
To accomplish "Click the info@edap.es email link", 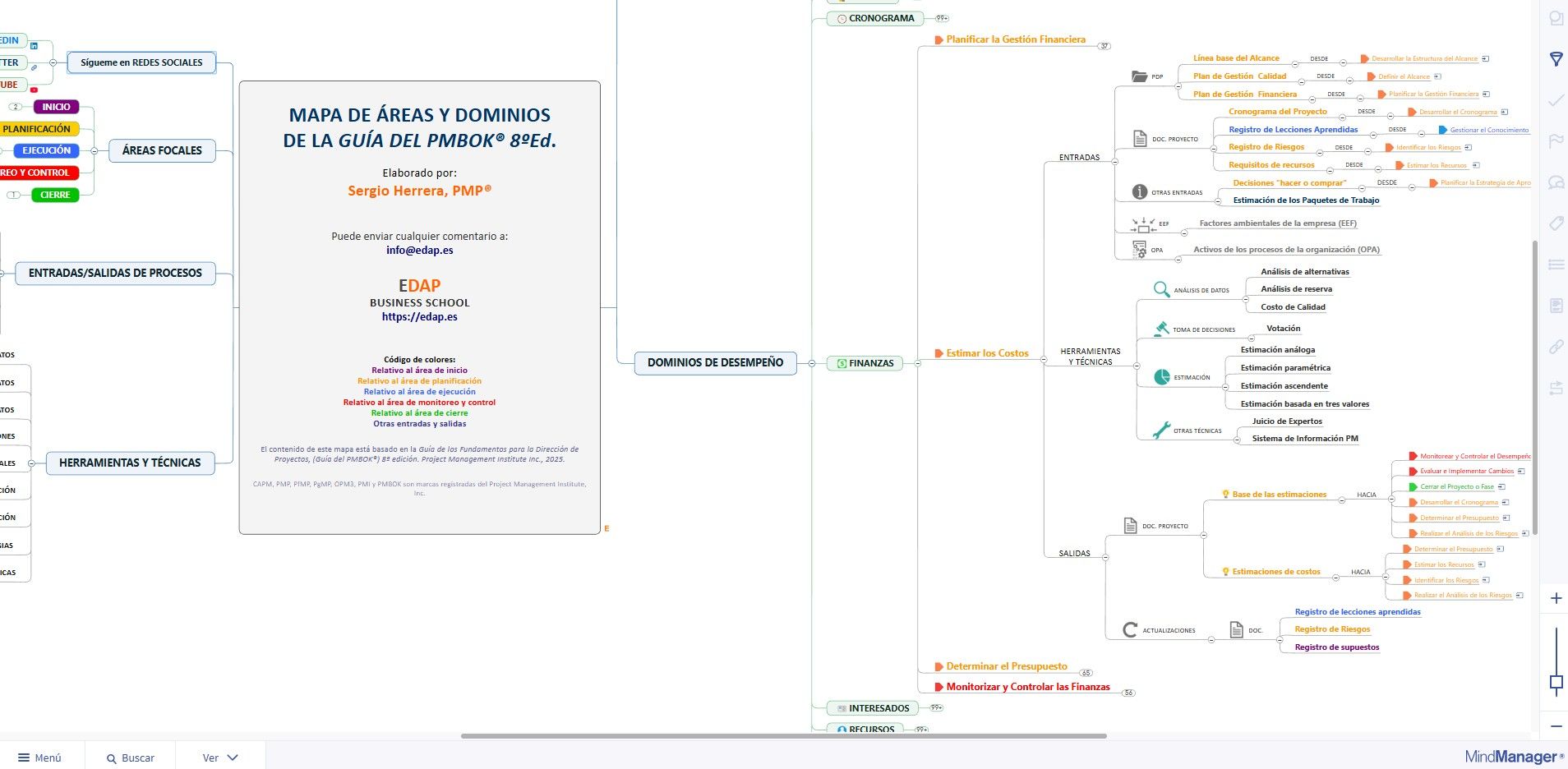I will point(419,250).
